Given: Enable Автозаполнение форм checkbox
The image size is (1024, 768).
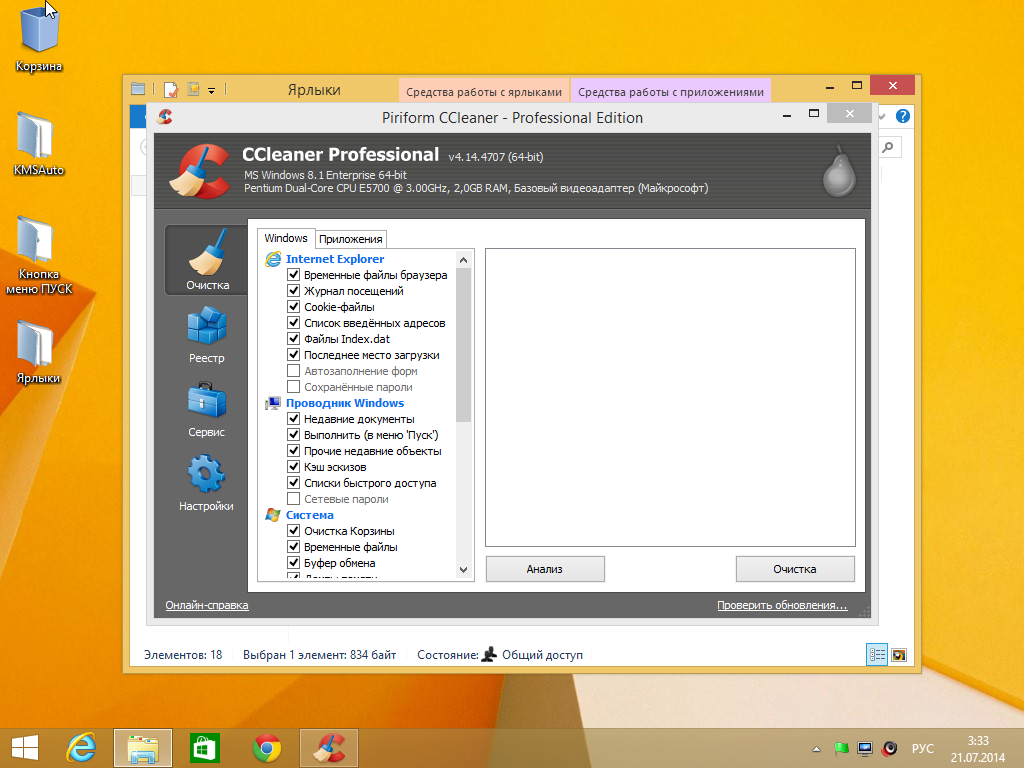Looking at the screenshot, I should (x=294, y=371).
